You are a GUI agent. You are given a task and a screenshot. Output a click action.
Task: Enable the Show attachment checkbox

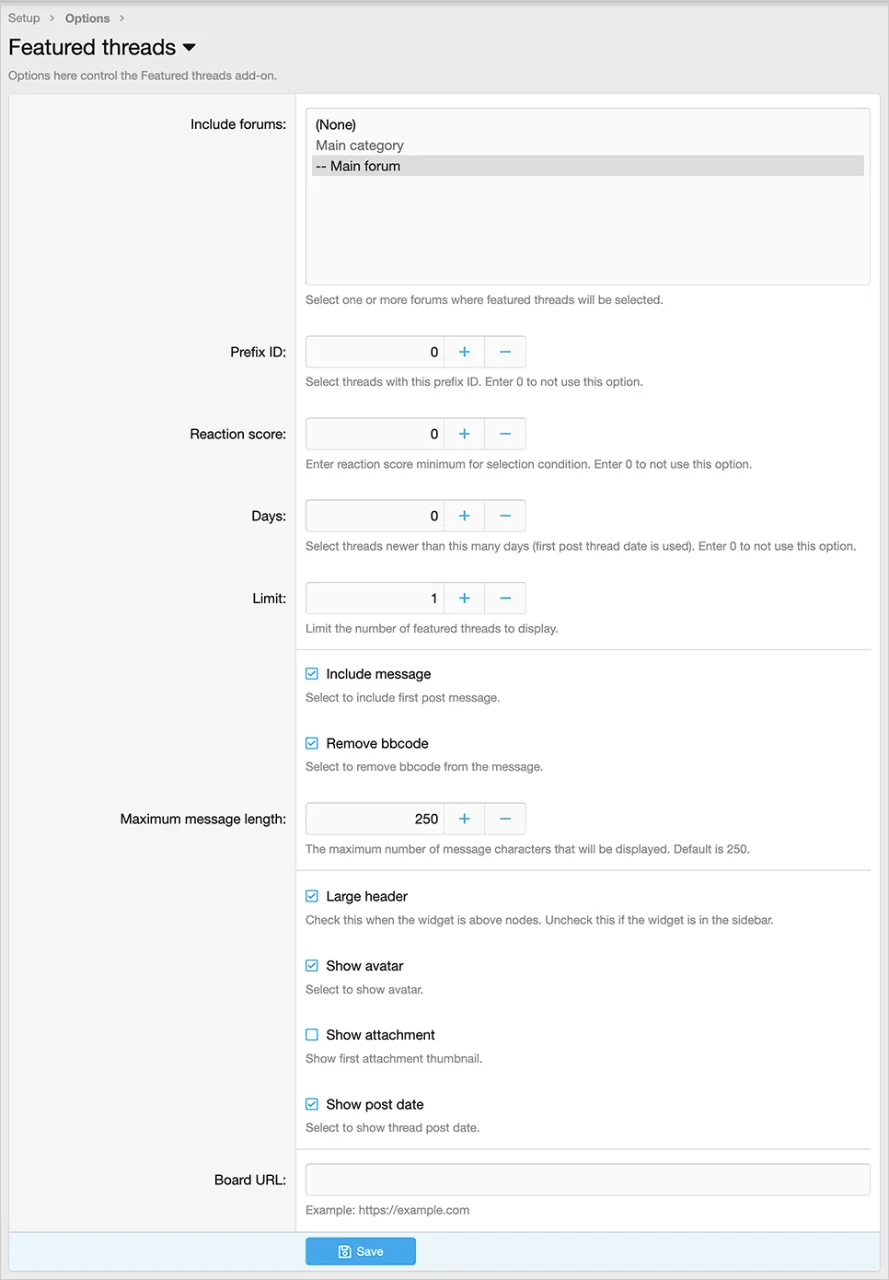[312, 1035]
